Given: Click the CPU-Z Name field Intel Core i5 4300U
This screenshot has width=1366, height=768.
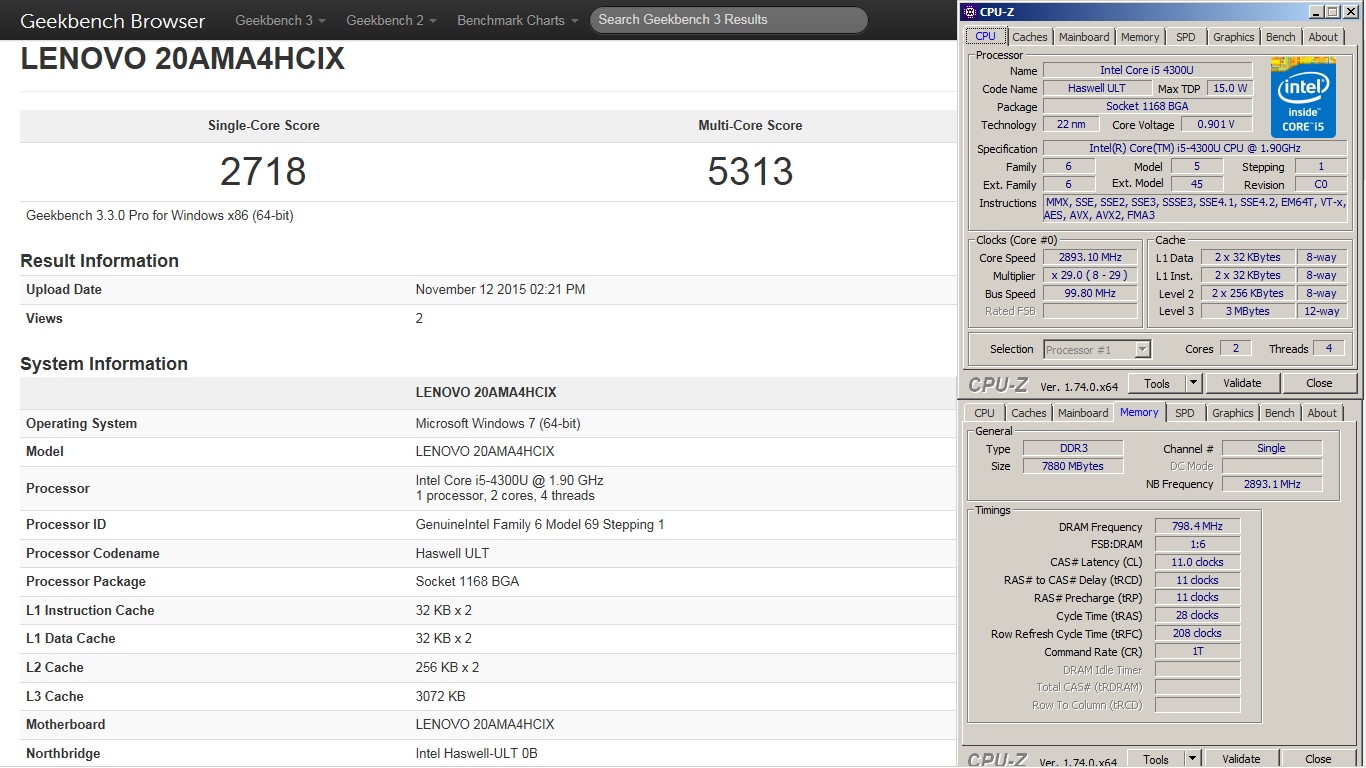Looking at the screenshot, I should tap(1147, 70).
